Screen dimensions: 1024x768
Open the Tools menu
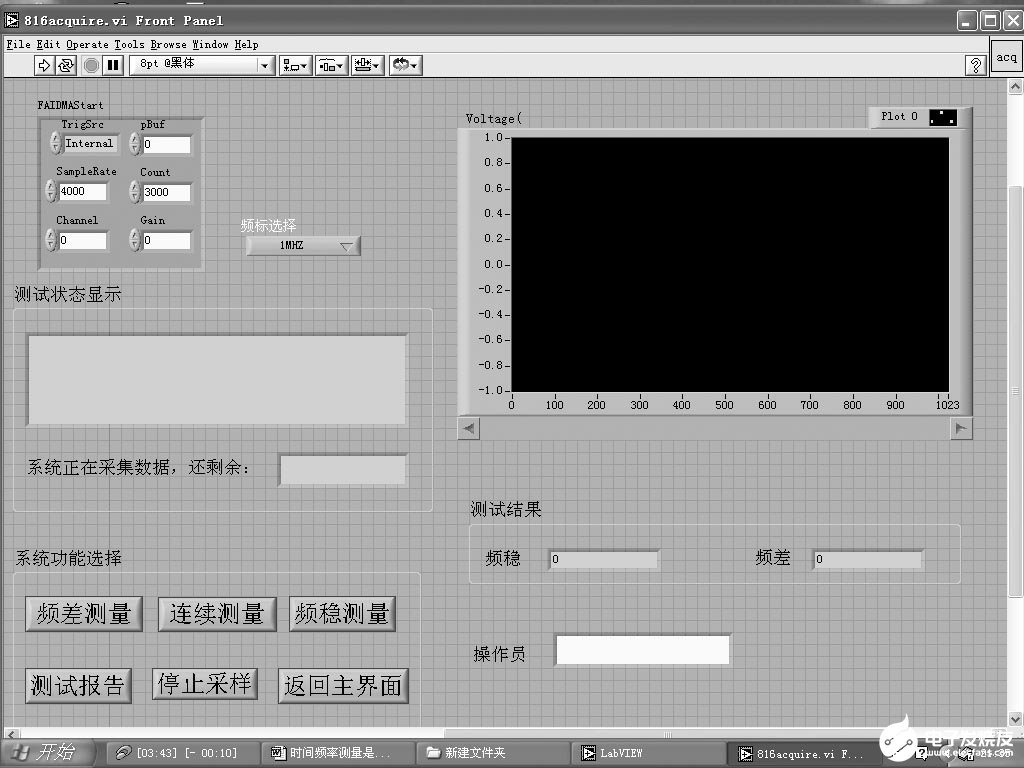[x=129, y=44]
